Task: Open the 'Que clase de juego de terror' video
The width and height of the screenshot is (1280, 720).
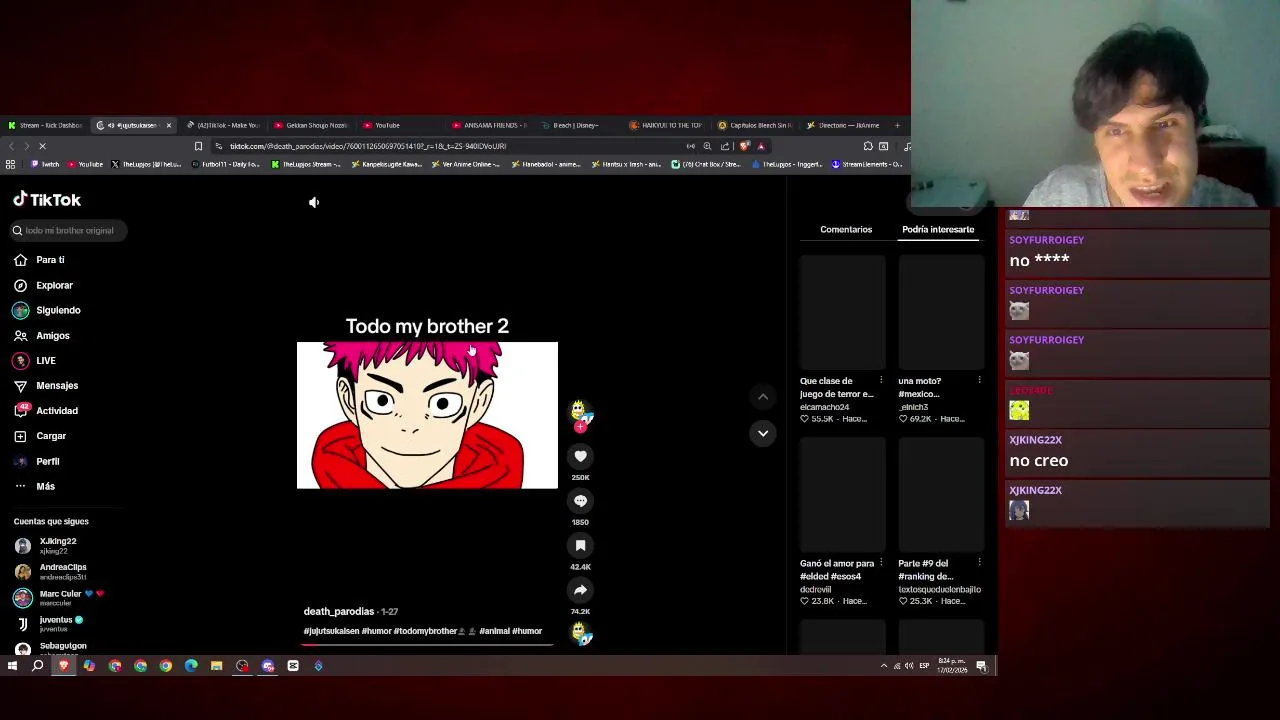Action: [x=842, y=312]
